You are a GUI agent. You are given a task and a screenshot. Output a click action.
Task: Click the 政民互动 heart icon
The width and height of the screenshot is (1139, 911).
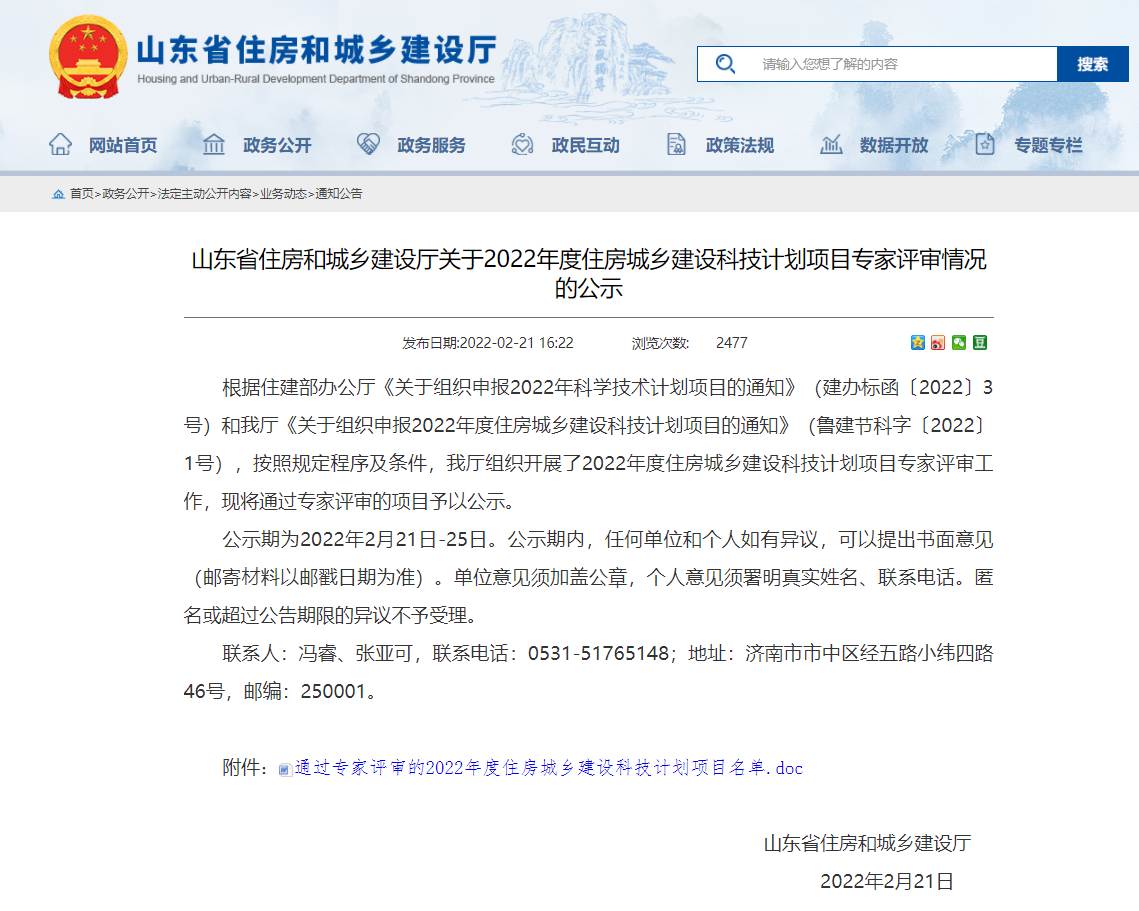(x=520, y=144)
